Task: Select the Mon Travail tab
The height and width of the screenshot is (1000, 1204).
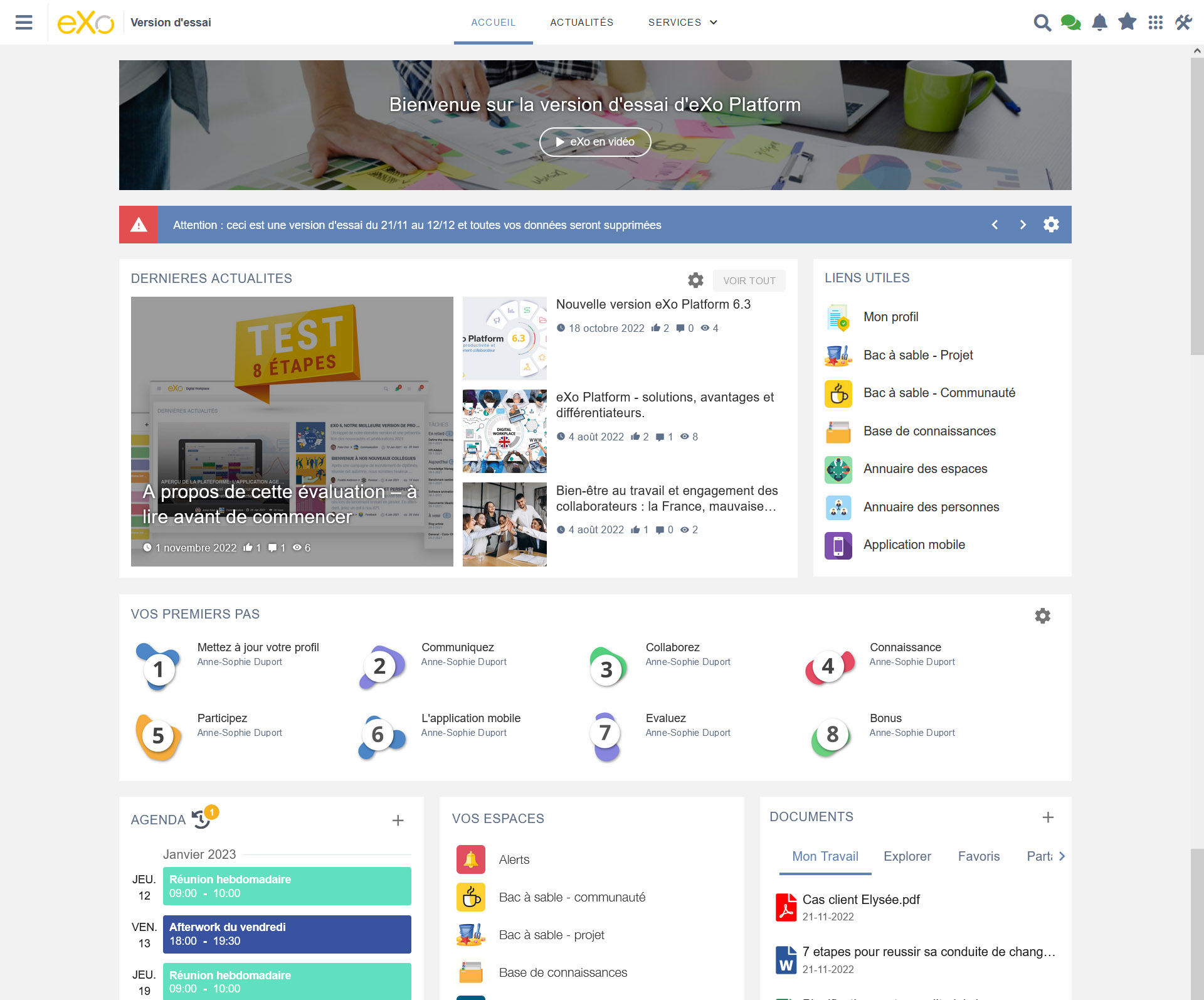Action: [825, 856]
